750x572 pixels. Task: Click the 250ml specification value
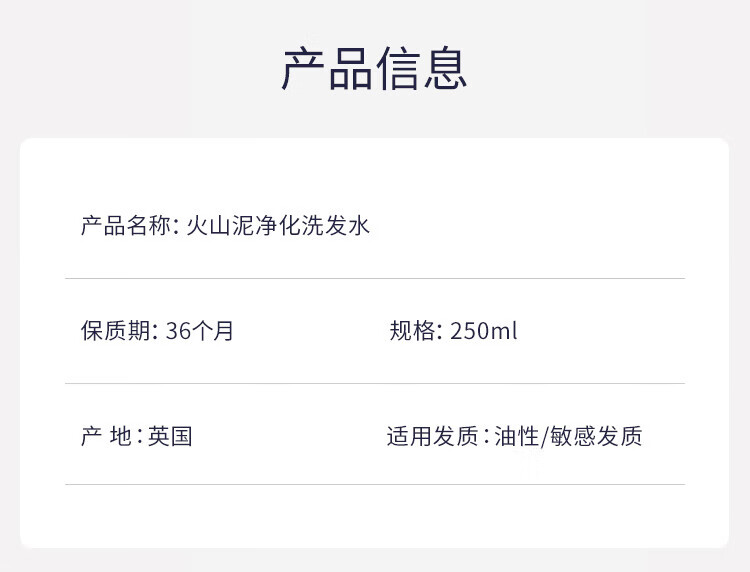click(x=484, y=330)
